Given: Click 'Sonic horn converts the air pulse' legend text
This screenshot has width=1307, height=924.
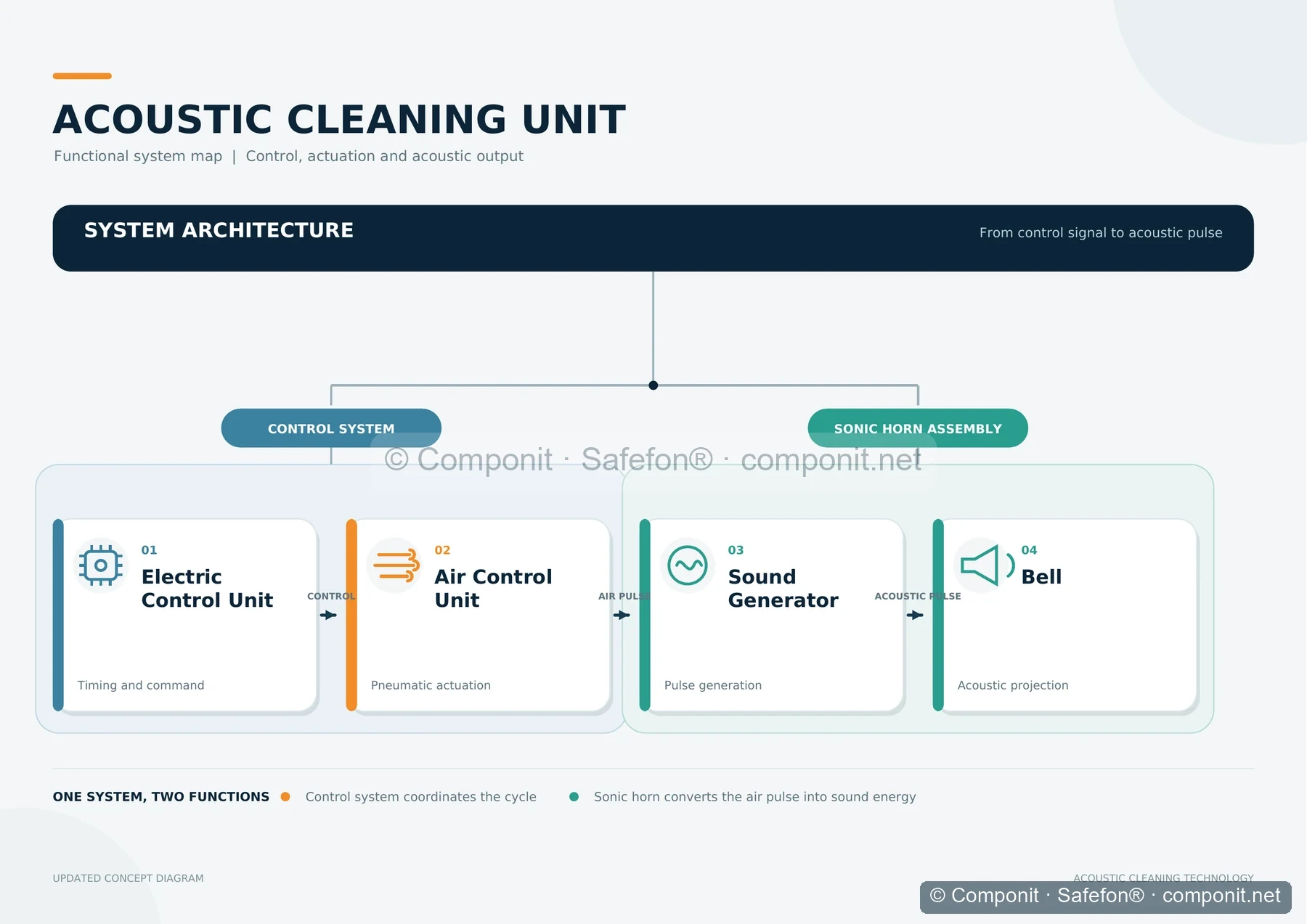Looking at the screenshot, I should (755, 796).
